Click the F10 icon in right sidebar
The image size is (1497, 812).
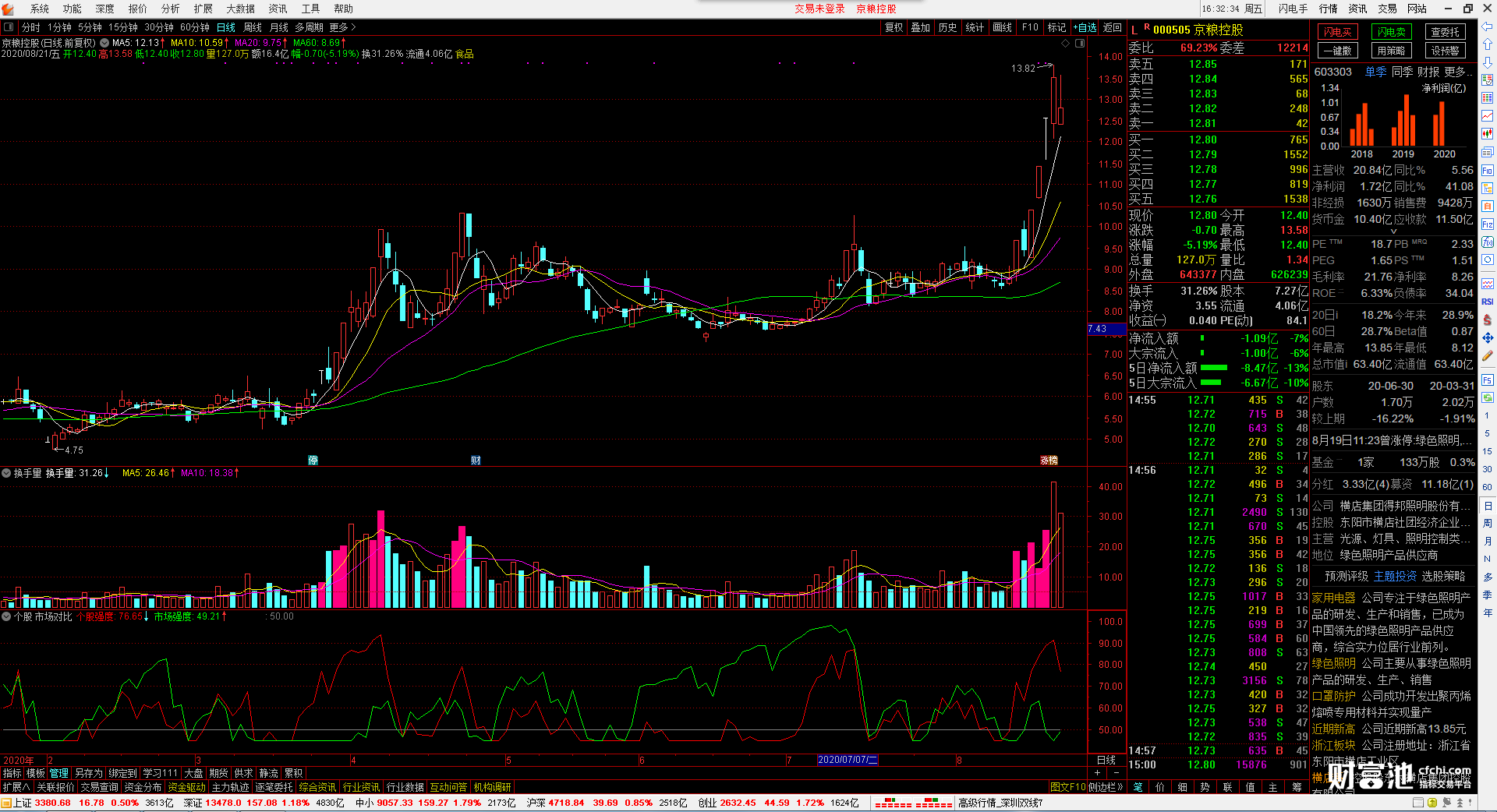(x=1488, y=170)
